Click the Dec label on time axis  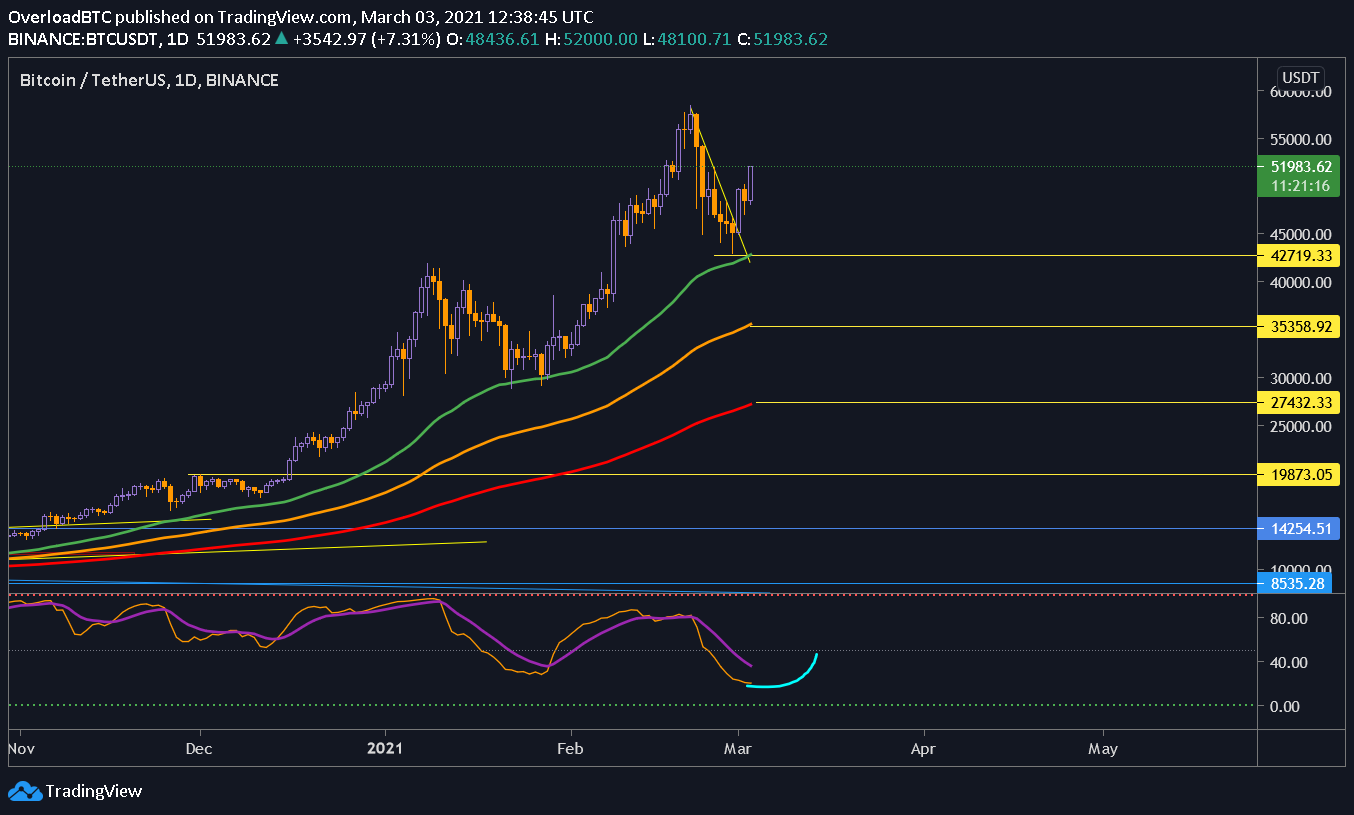199,747
